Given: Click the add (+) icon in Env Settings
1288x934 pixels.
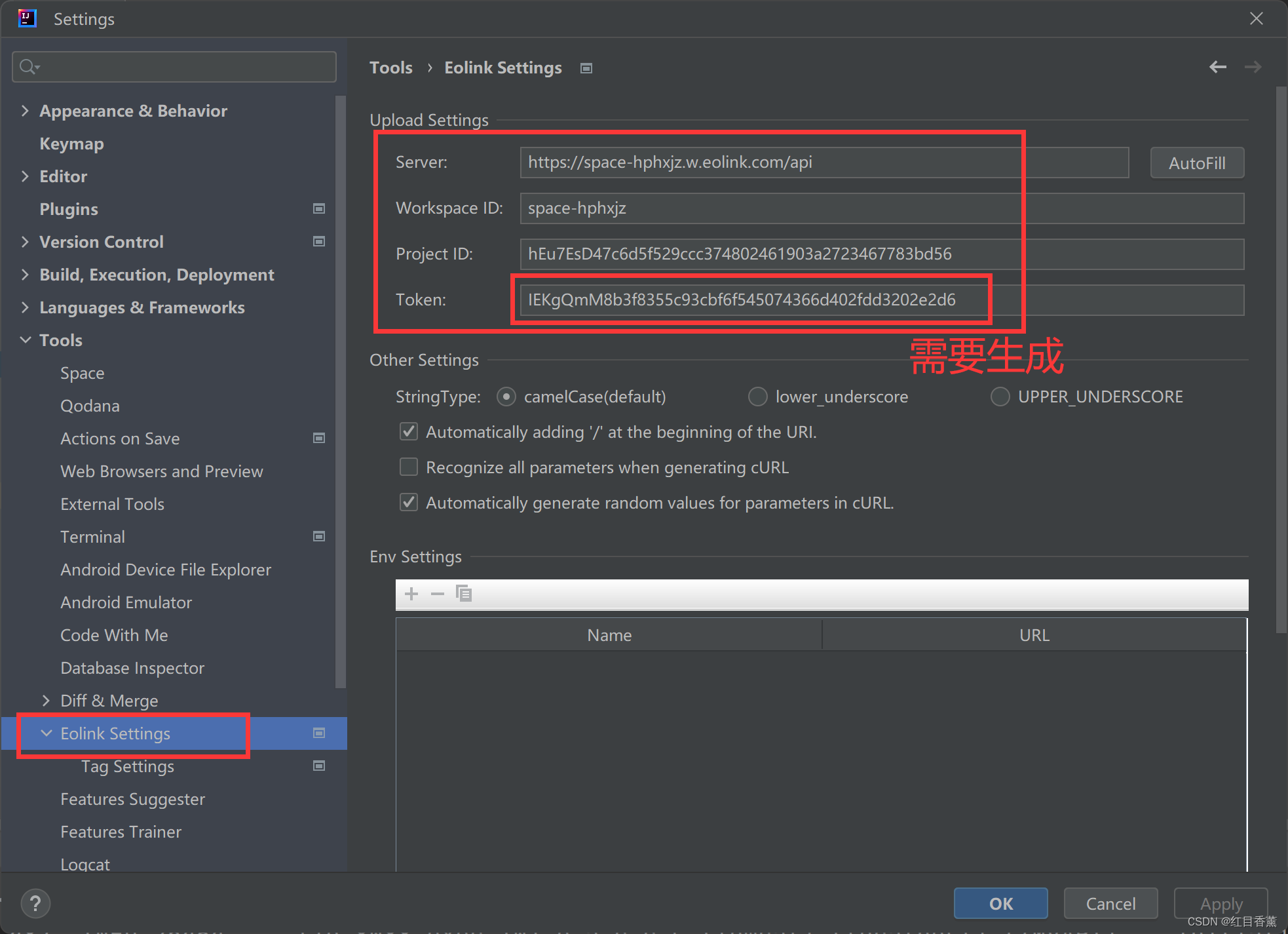Looking at the screenshot, I should [x=411, y=594].
